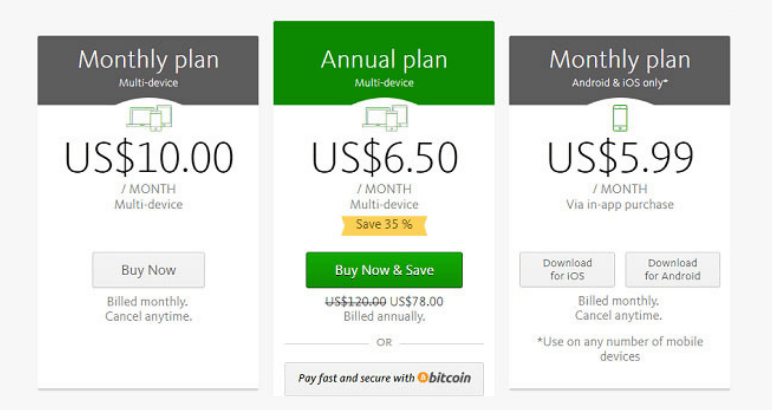Click the US$5.99 price

[619, 158]
